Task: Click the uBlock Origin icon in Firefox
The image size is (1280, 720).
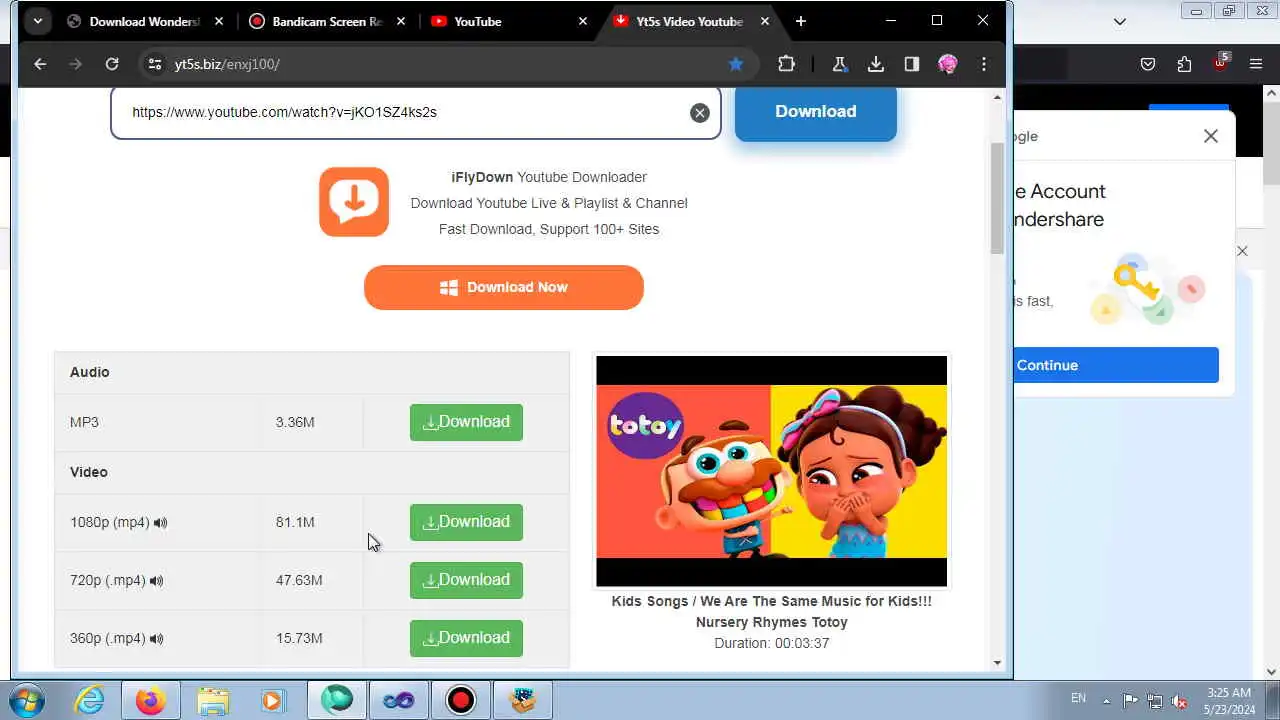Action: pos(1220,62)
